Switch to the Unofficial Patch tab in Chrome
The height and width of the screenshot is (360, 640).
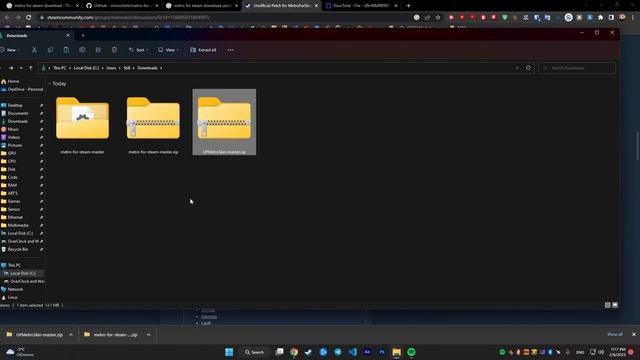click(x=282, y=6)
